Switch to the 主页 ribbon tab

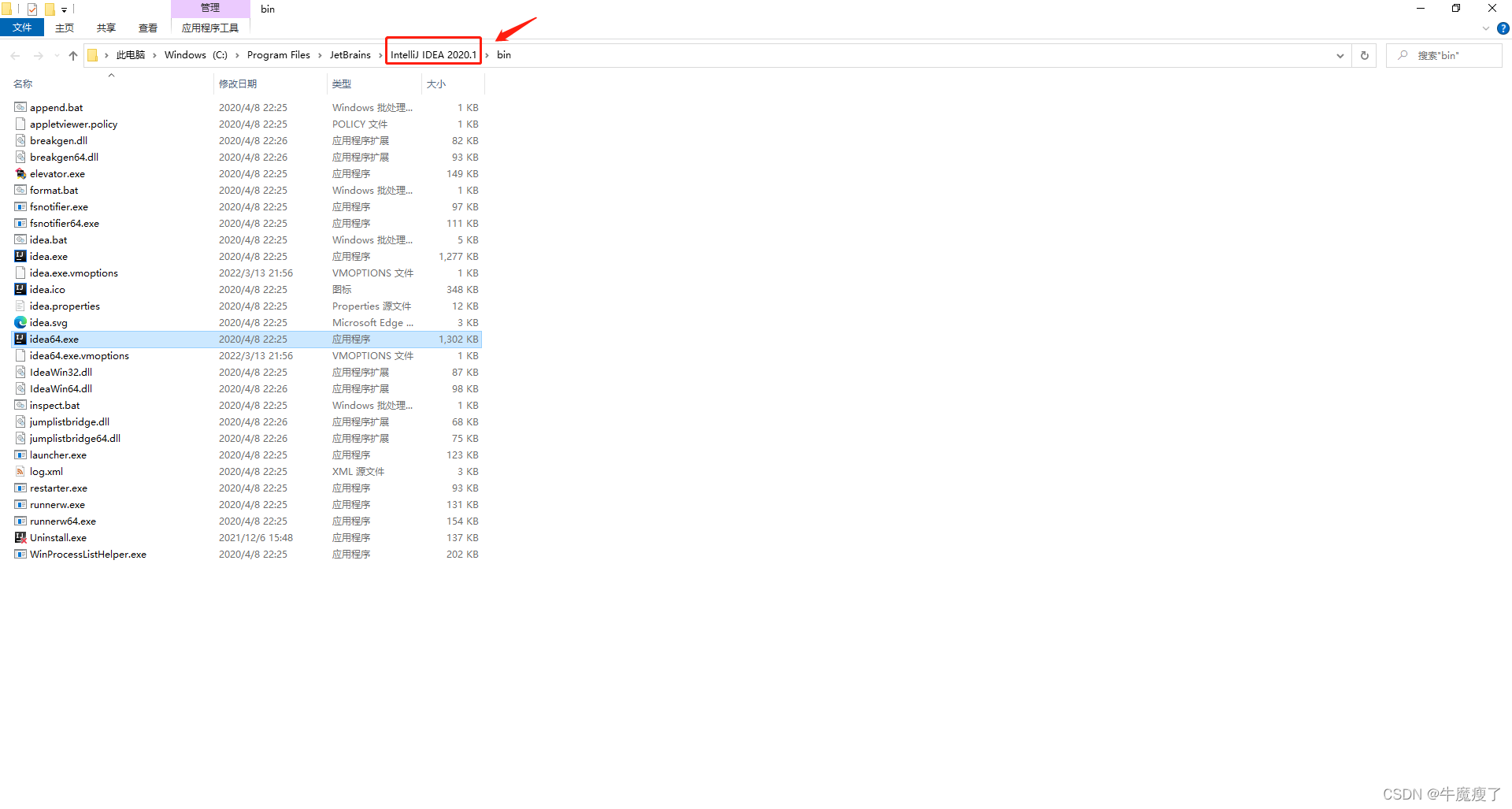click(65, 28)
